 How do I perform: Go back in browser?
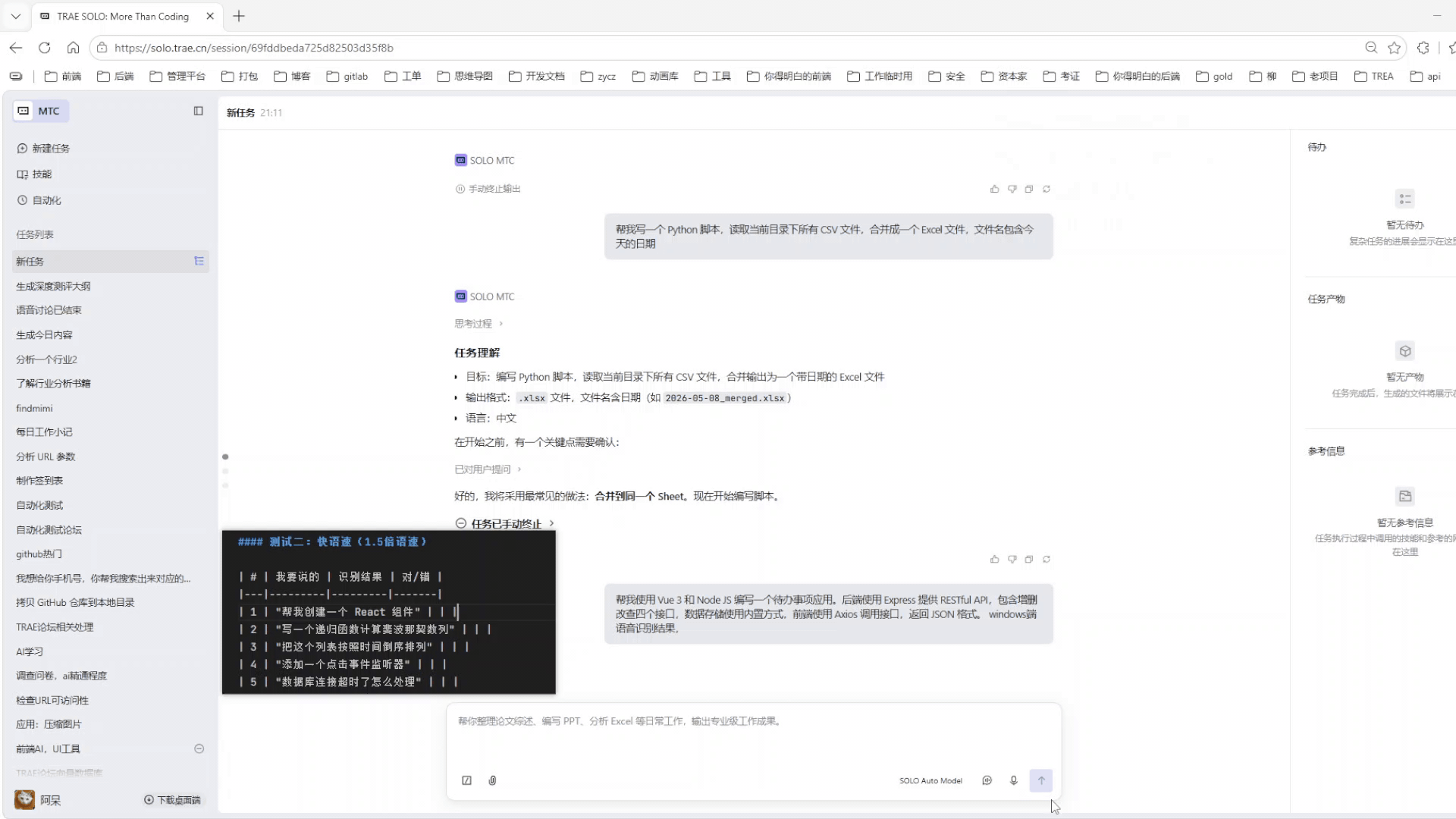16,48
